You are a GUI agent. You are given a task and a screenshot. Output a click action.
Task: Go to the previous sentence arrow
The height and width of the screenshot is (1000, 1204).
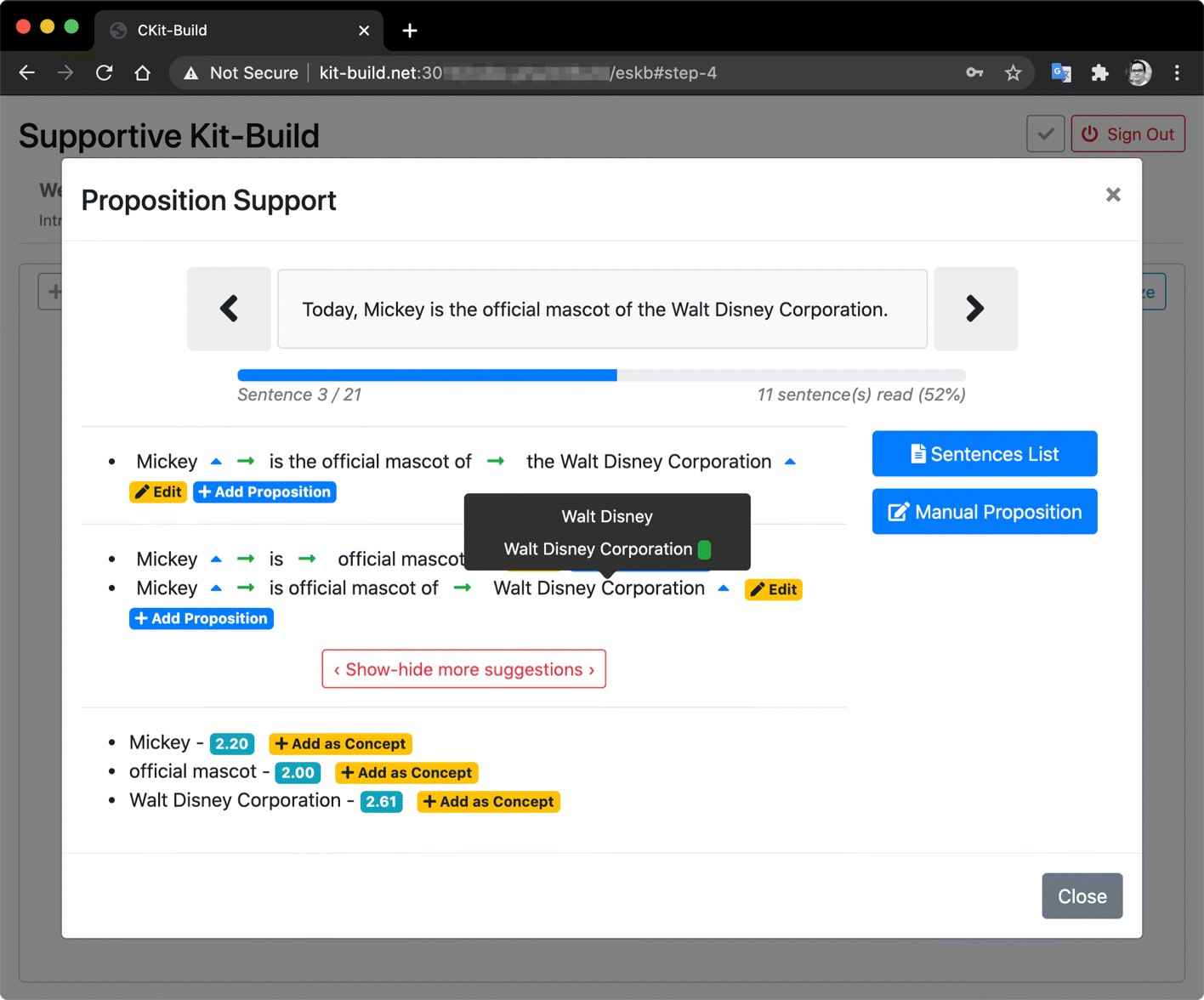(229, 309)
